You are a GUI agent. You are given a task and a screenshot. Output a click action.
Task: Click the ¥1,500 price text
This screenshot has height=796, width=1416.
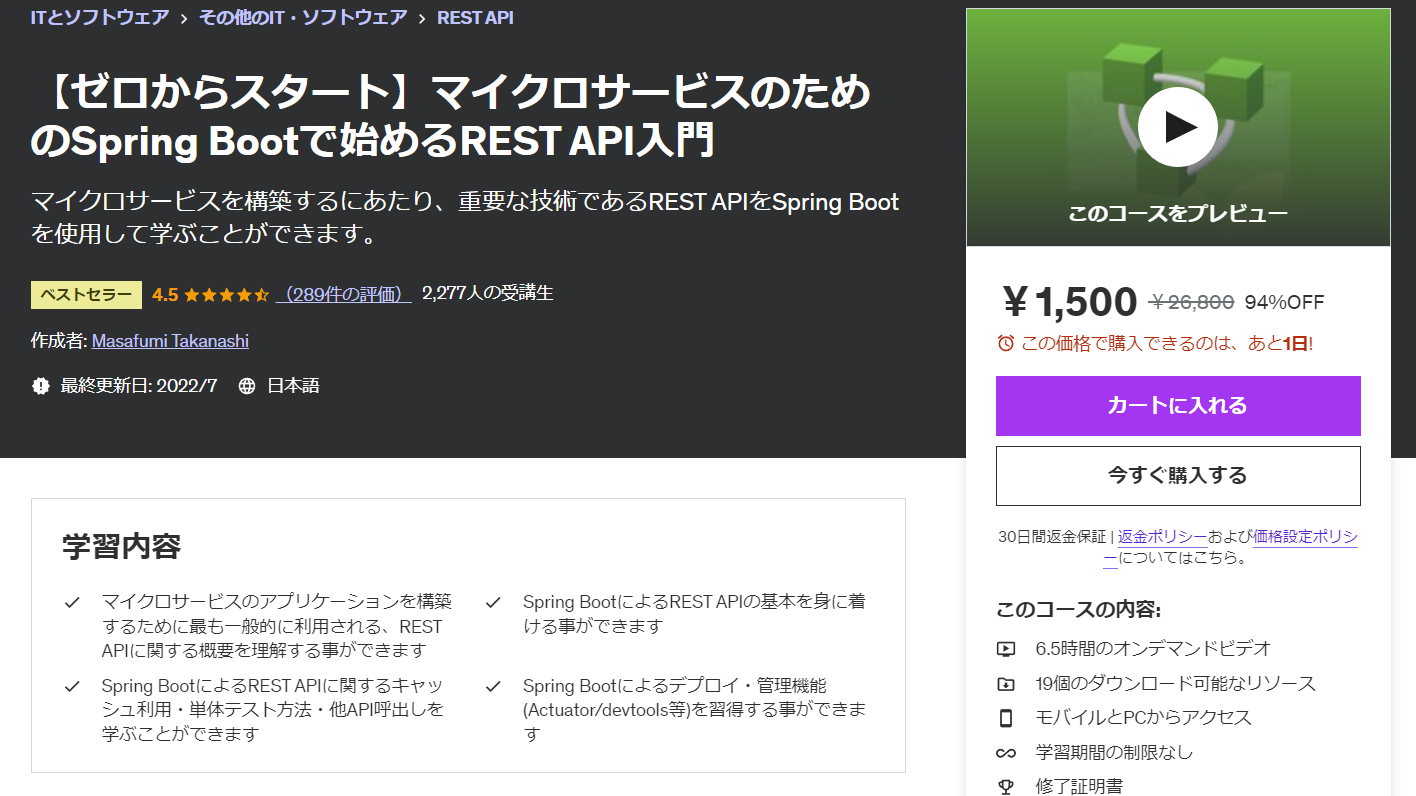tap(1069, 301)
